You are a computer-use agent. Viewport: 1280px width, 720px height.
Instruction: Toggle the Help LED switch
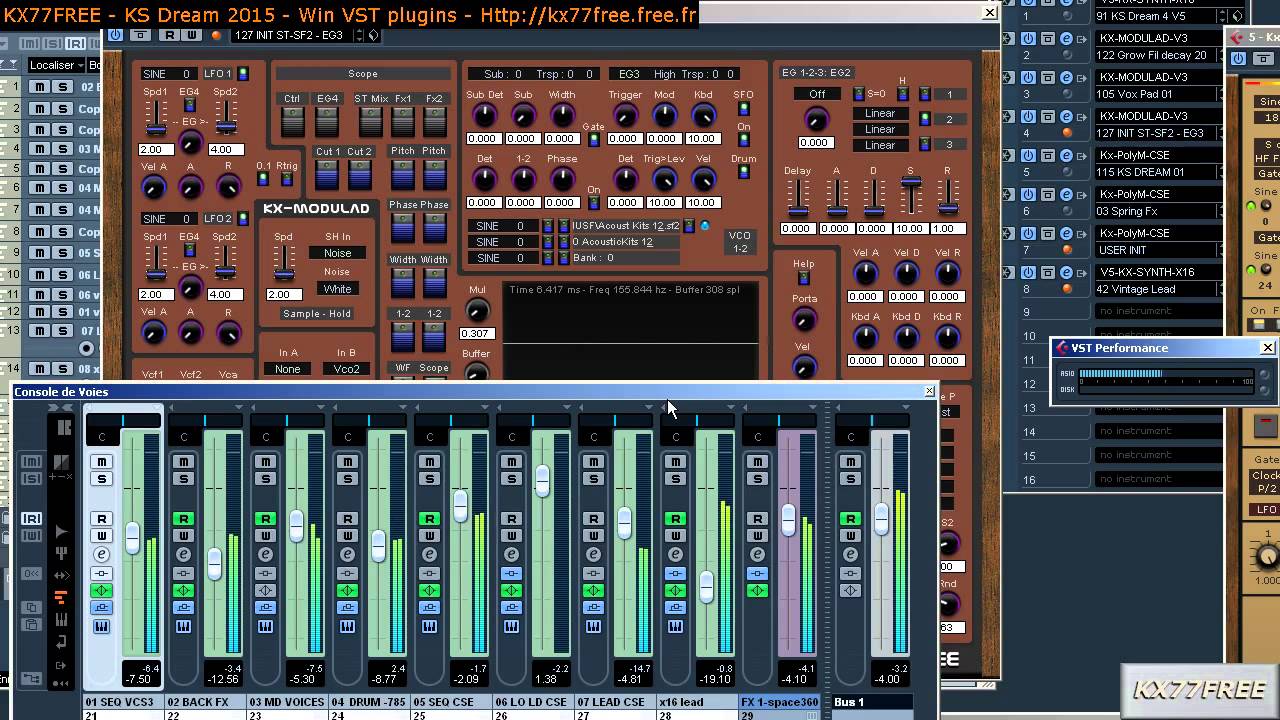803,278
